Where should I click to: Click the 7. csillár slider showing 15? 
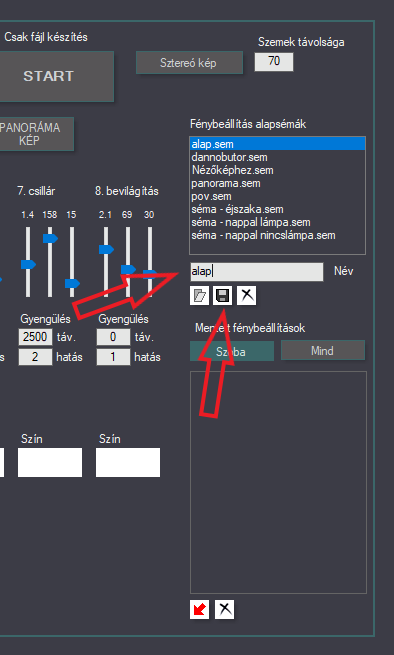pyautogui.click(x=72, y=262)
